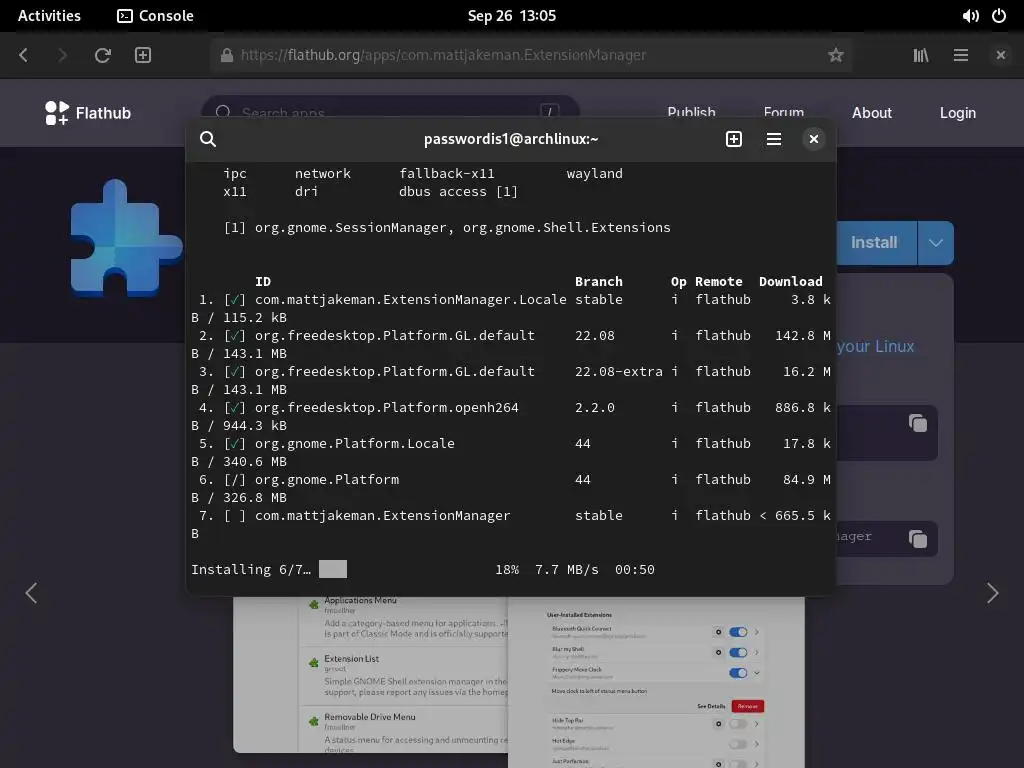The image size is (1024, 768).
Task: Open a new terminal tab in Console
Action: click(x=733, y=139)
